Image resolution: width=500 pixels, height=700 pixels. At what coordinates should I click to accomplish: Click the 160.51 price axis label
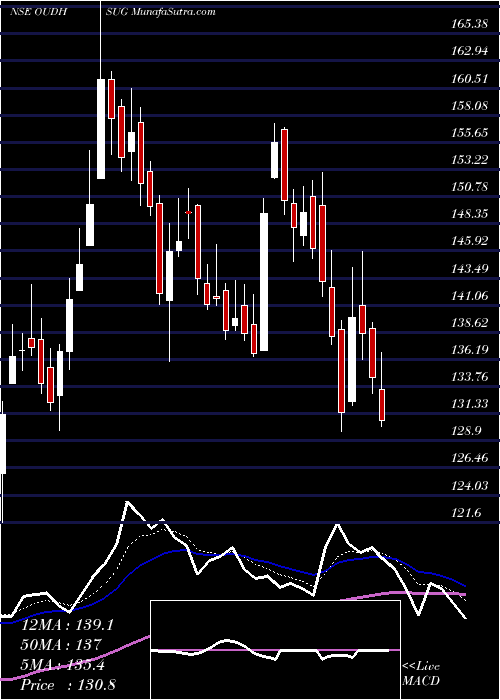click(x=469, y=79)
